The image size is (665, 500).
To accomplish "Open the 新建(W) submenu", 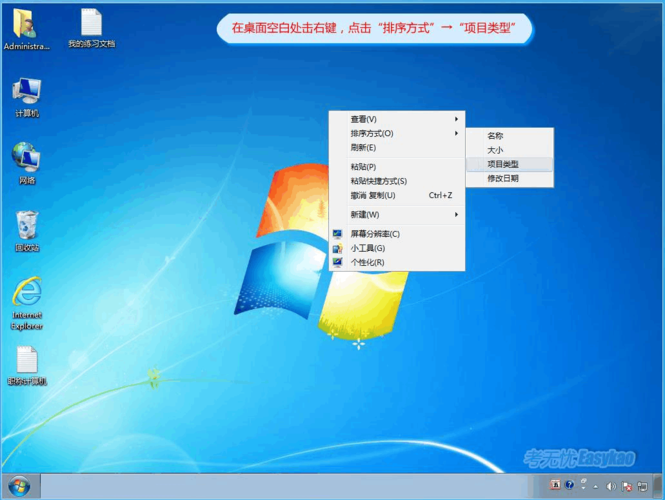I will tap(397, 215).
